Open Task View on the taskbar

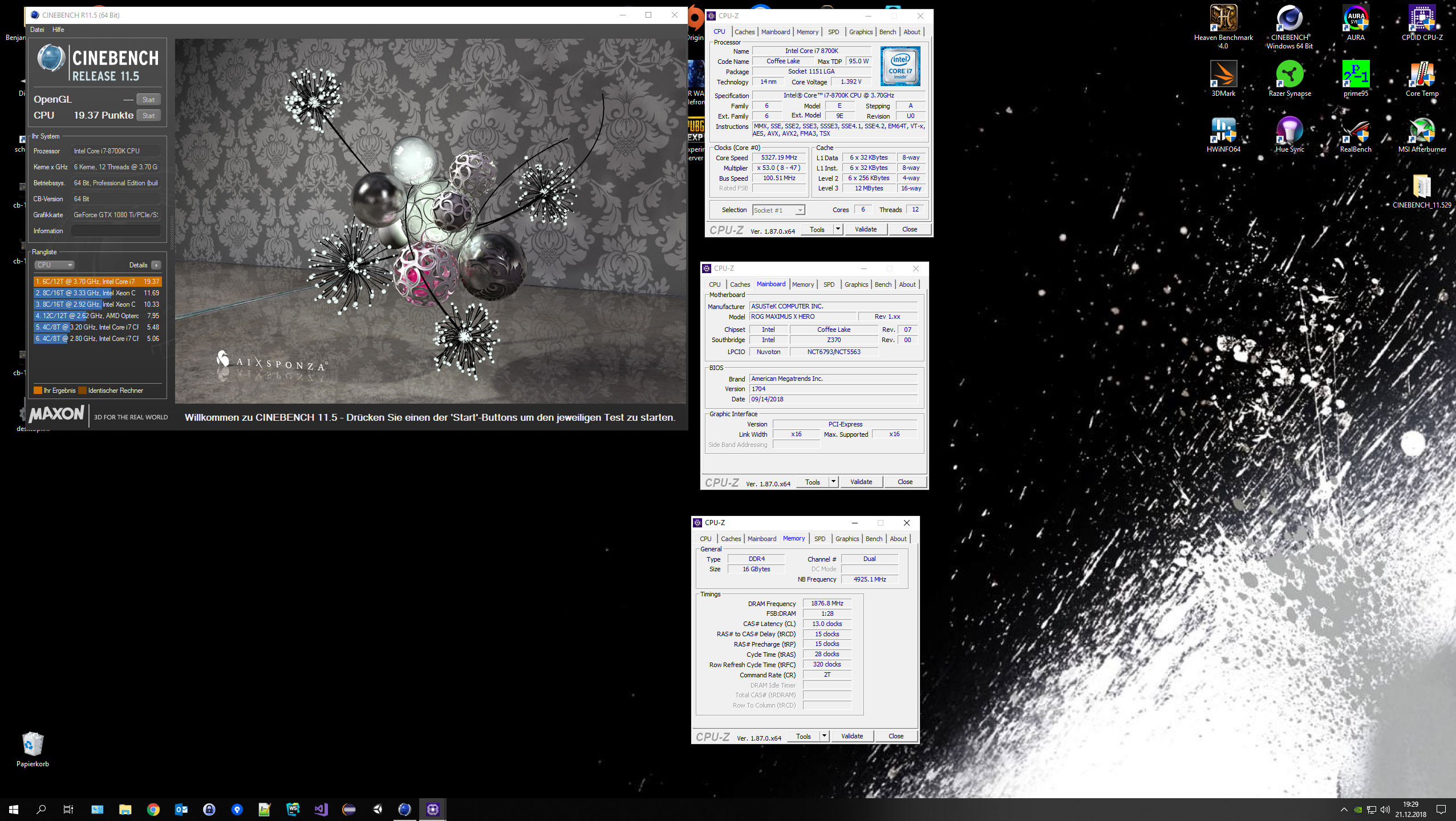coord(68,809)
